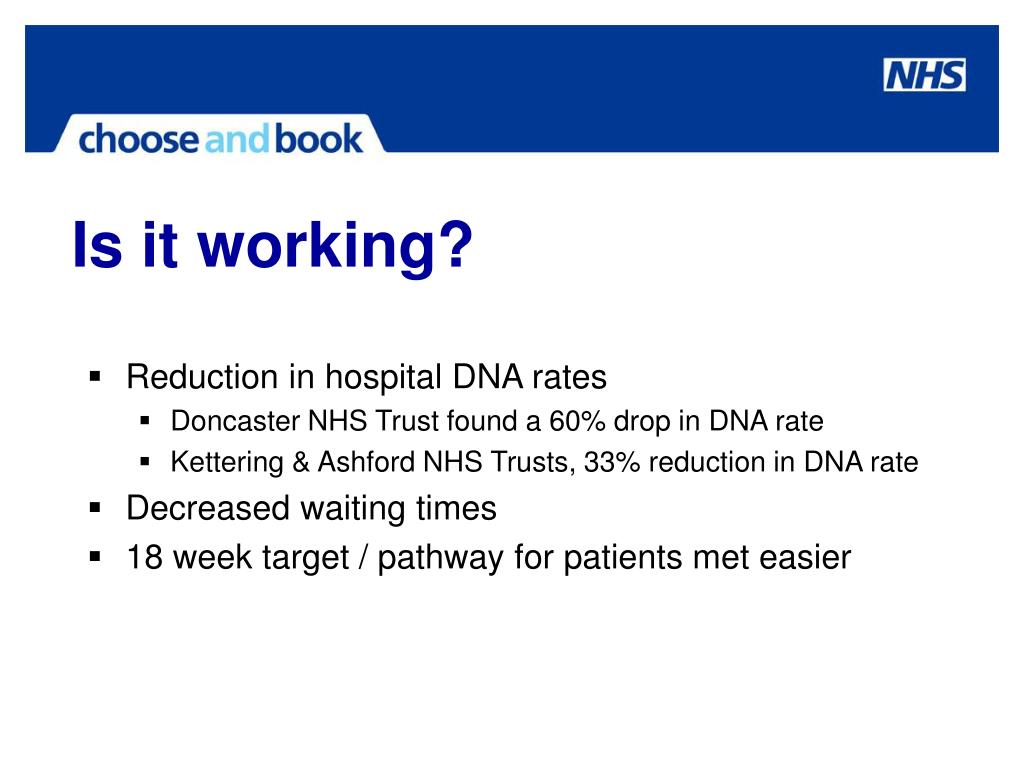Click the 'Decreased waiting times' line
This screenshot has height=768, width=1024.
click(312, 508)
